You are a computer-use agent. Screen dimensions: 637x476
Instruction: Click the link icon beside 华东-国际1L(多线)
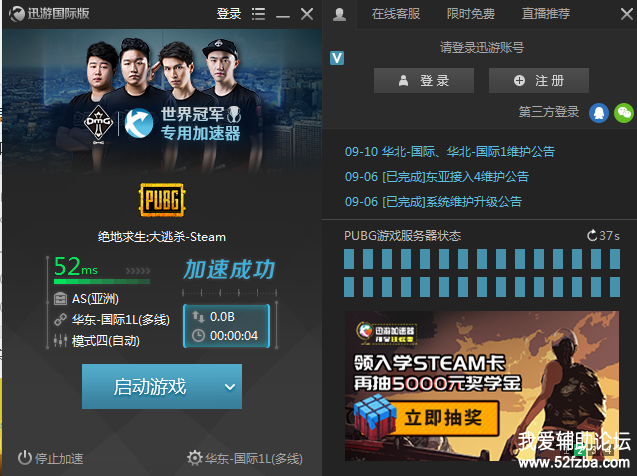click(60, 320)
